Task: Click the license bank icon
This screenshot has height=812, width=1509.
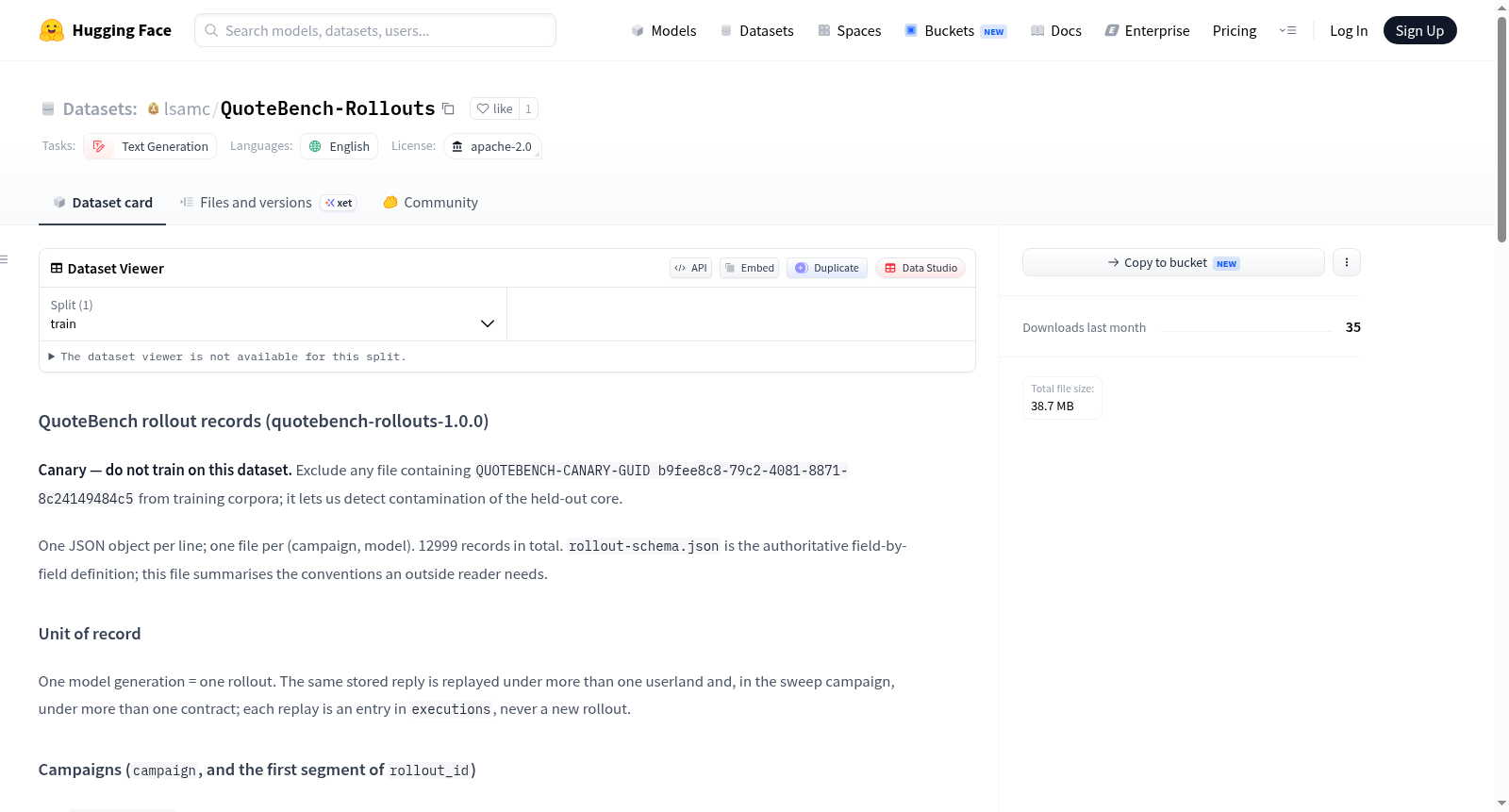Action: (457, 146)
